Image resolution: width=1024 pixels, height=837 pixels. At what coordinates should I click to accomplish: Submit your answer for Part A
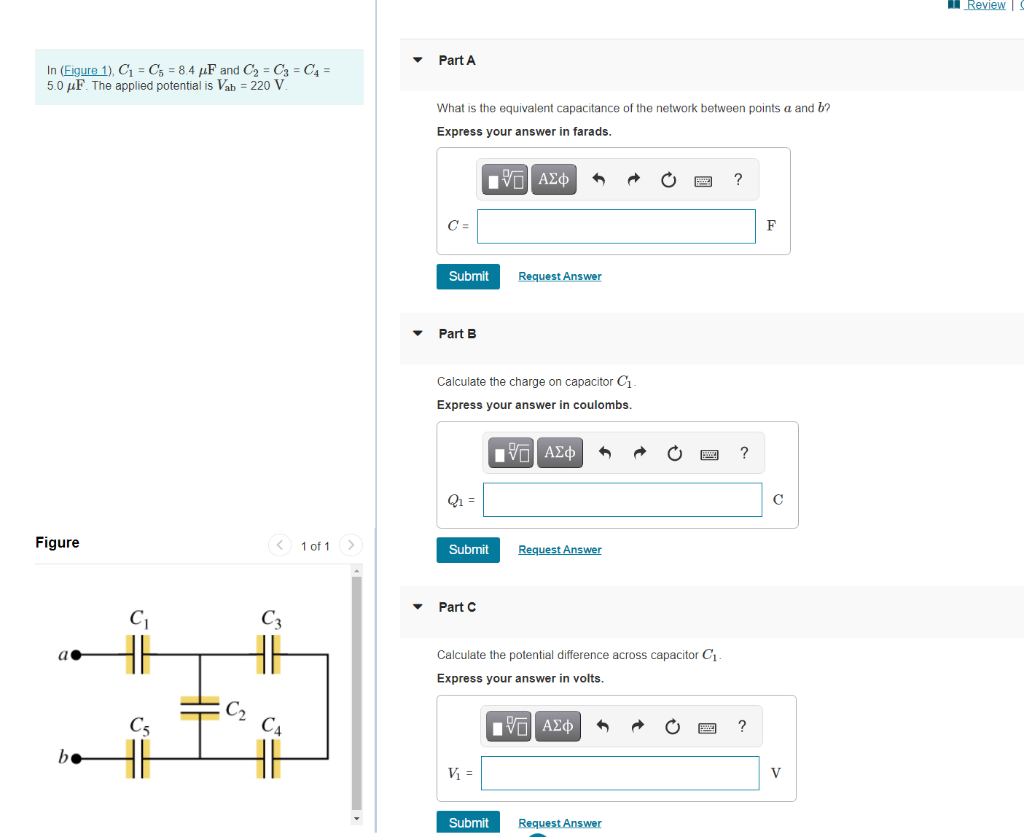tap(468, 276)
